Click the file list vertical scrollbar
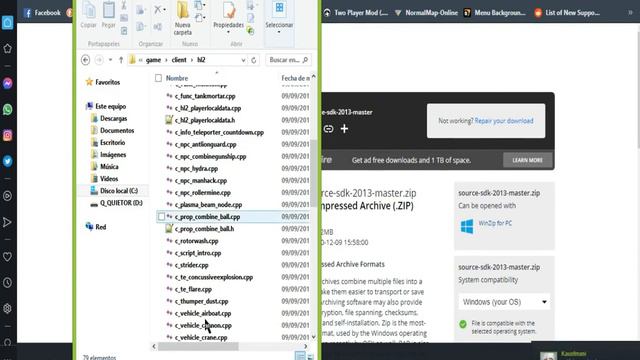Screen dimensions: 640x360 [x=313, y=173]
